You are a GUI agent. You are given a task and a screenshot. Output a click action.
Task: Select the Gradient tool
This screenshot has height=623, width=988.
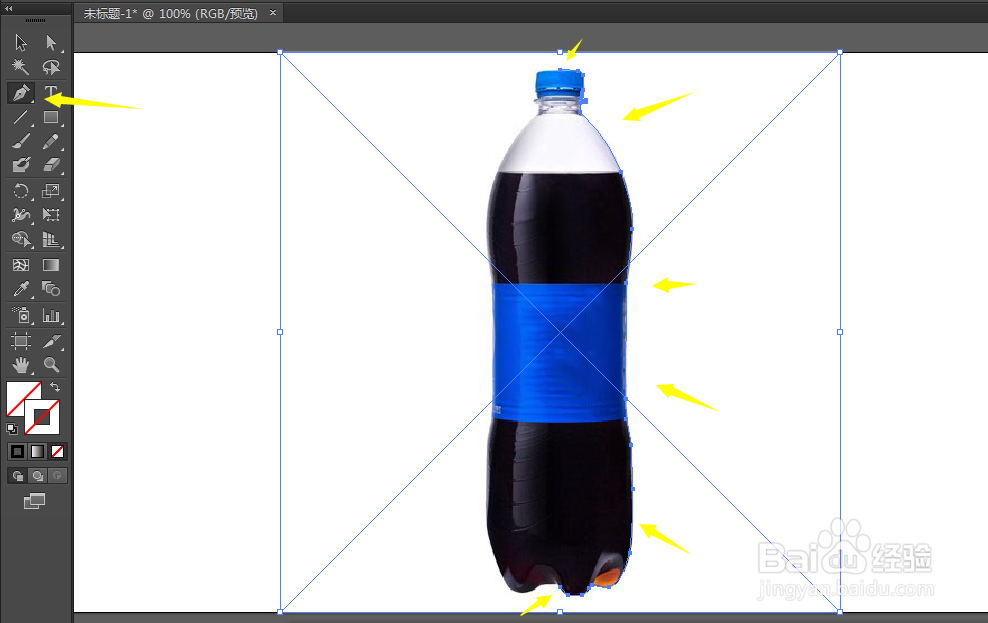(x=51, y=265)
